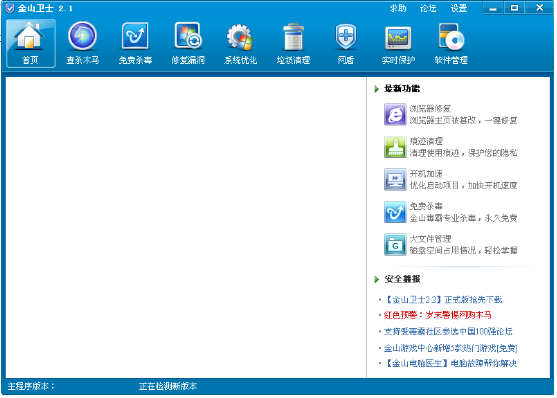Viewport: 557px width, 398px height.
Task: Click the 正在检测新版本 status text
Action: coord(168,386)
